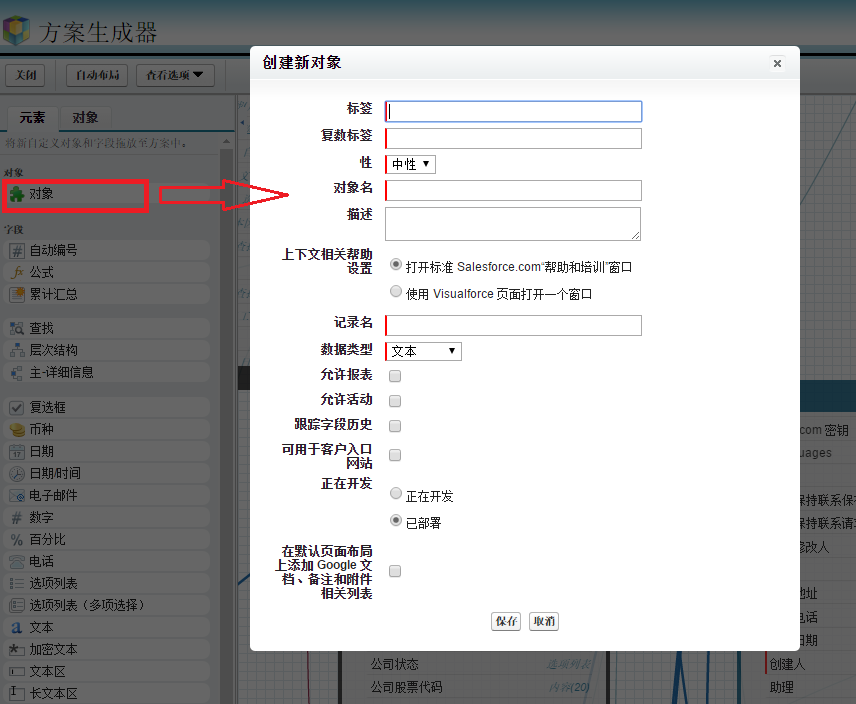Select the 选项列表（多项选择）icon
The height and width of the screenshot is (704, 856).
[17, 605]
